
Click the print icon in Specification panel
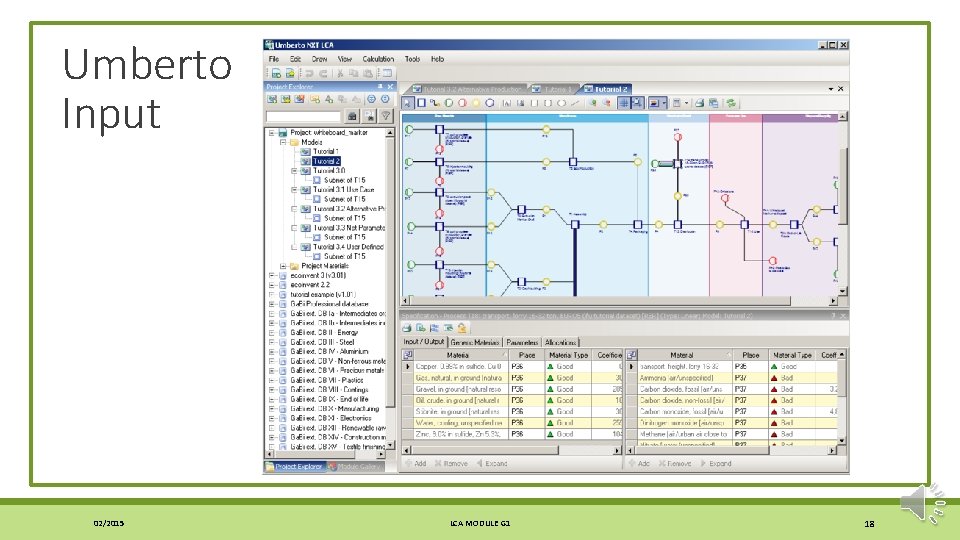407,328
